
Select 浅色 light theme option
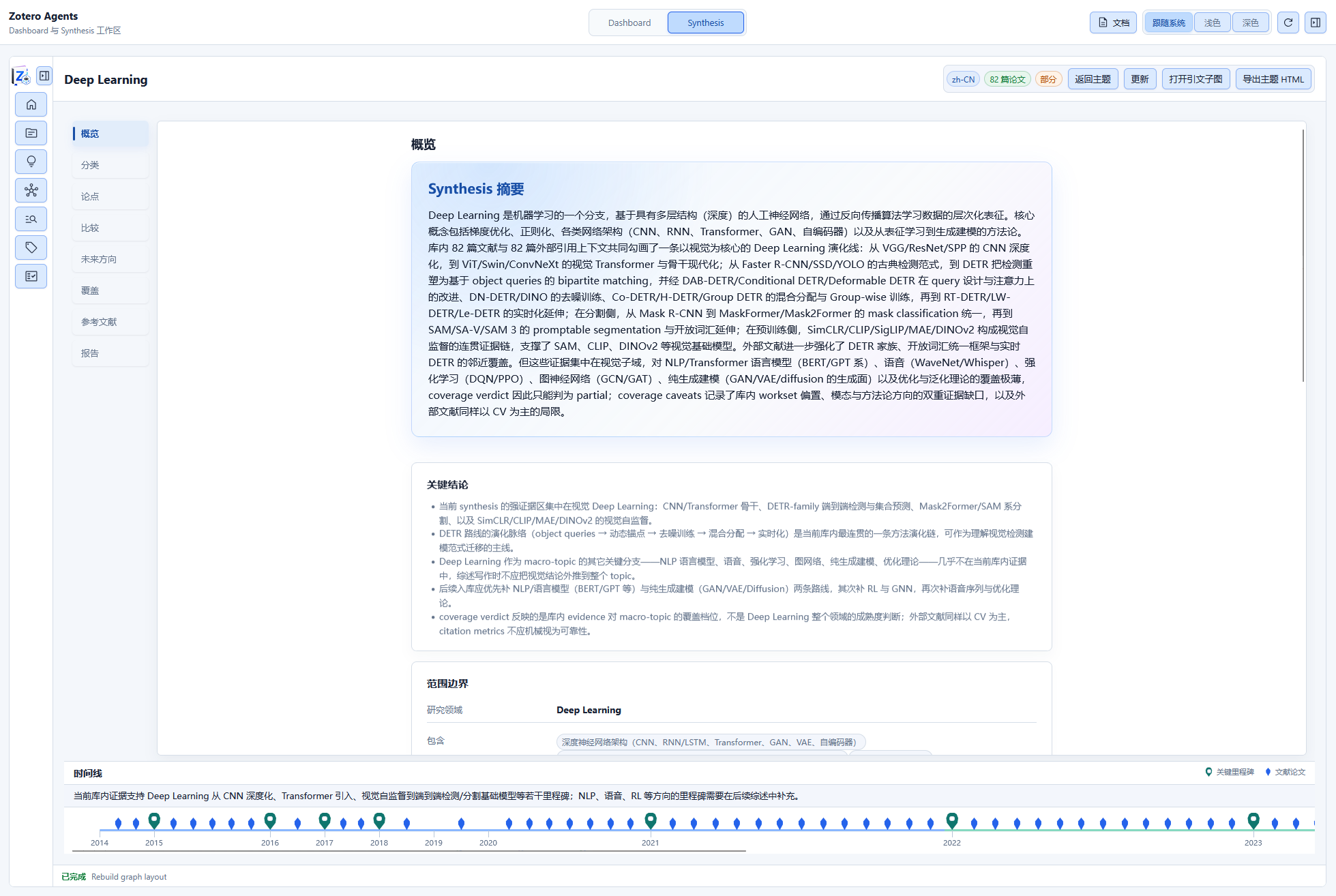pyautogui.click(x=1213, y=23)
